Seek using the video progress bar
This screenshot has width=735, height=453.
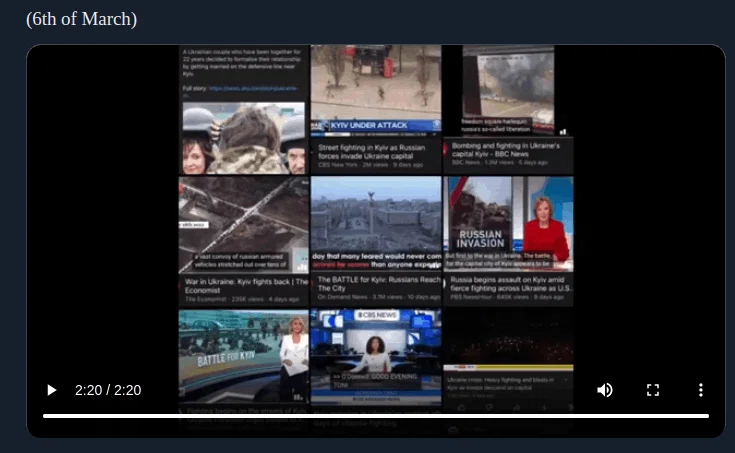coord(376,416)
